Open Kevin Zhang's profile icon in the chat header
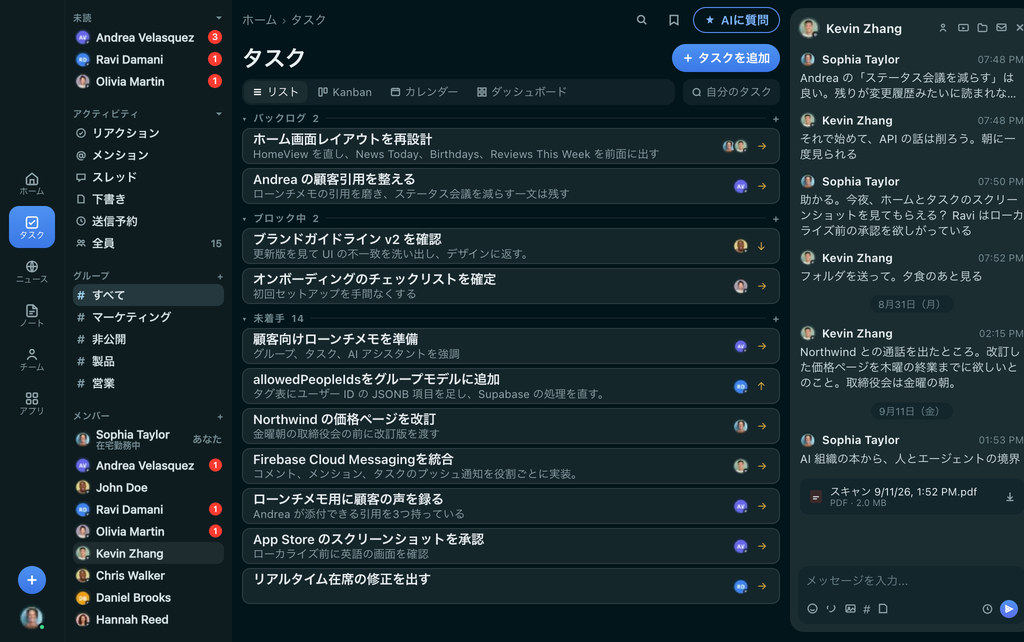The height and width of the screenshot is (642, 1024). (x=942, y=28)
